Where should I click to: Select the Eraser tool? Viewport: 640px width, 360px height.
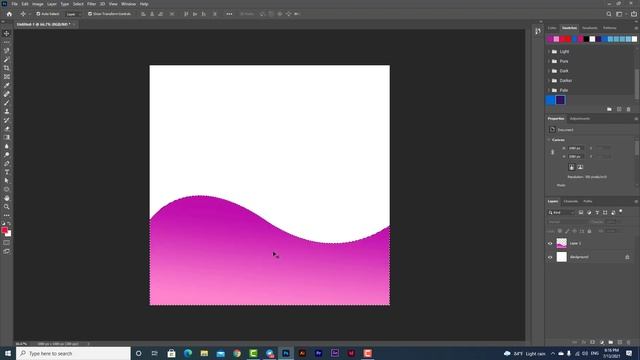[7, 129]
